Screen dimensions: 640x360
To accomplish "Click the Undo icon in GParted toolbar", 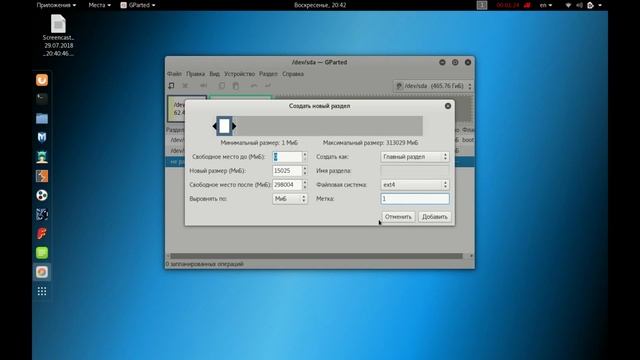I will (x=254, y=86).
